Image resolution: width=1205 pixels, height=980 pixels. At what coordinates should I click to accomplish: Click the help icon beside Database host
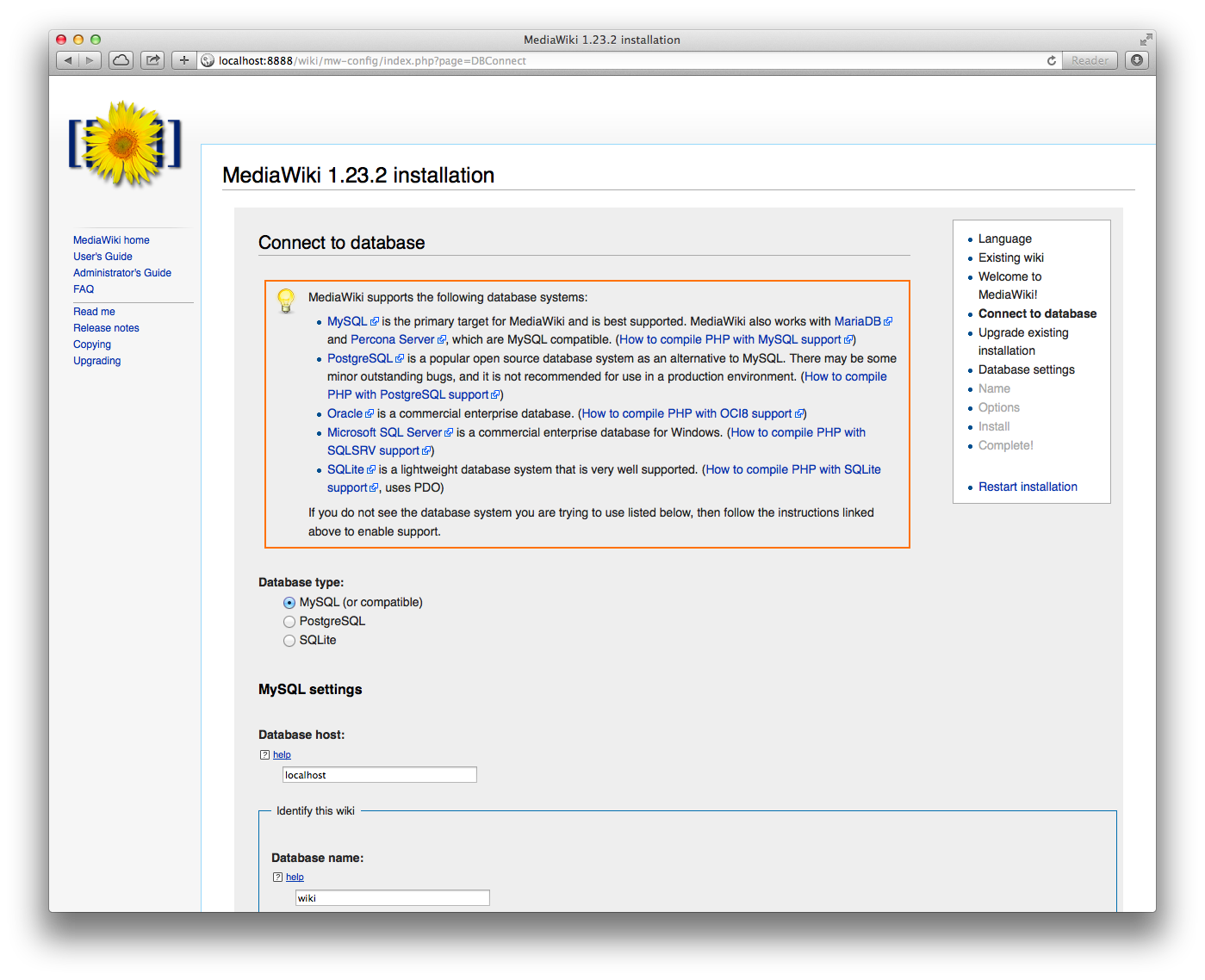[264, 754]
